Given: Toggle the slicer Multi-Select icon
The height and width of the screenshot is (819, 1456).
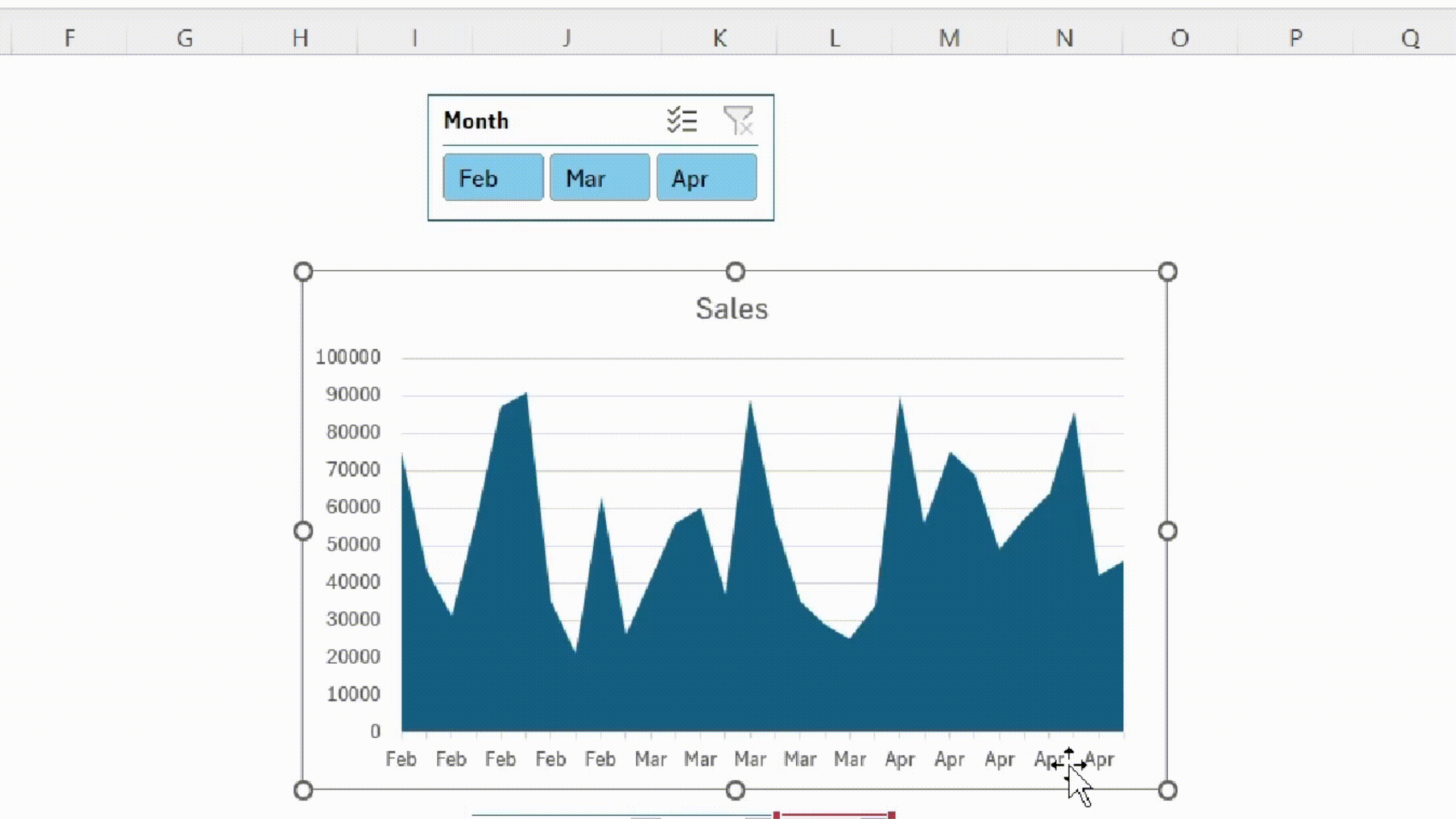Looking at the screenshot, I should 681,121.
